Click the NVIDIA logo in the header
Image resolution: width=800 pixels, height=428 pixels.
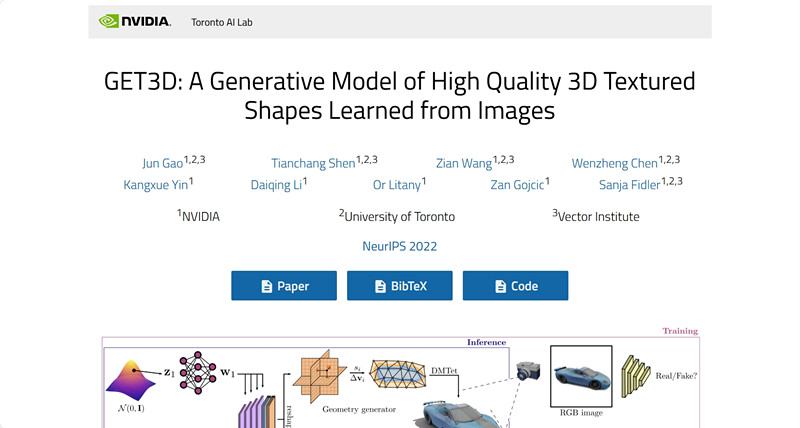coord(135,21)
